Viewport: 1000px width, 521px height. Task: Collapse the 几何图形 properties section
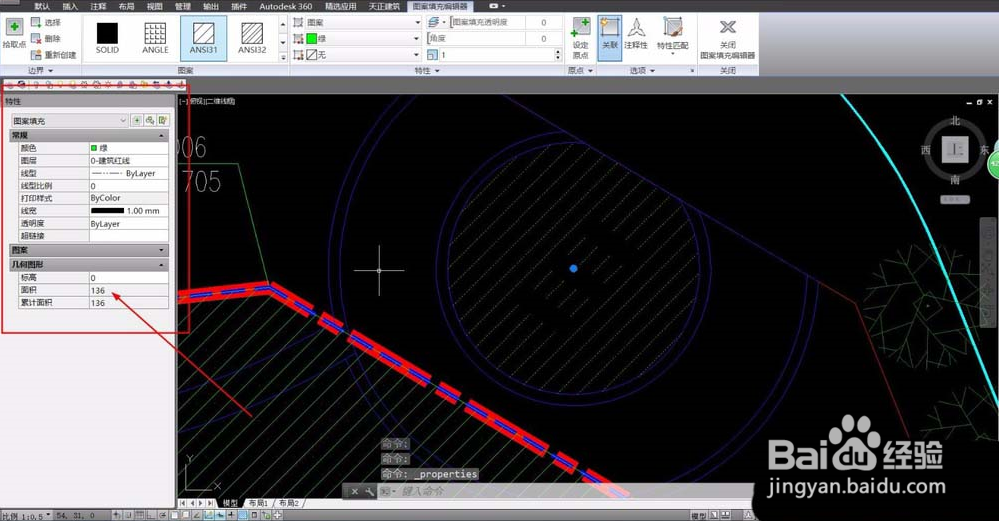[x=89, y=264]
